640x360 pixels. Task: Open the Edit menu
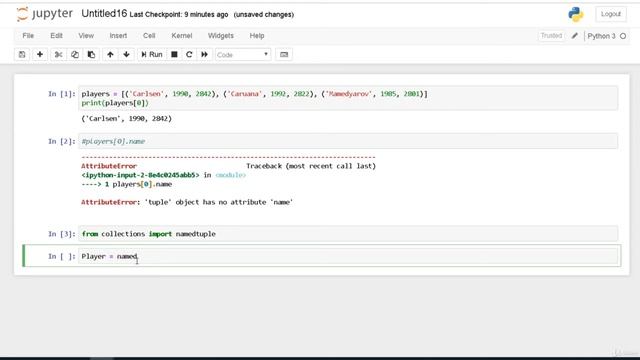(56, 36)
